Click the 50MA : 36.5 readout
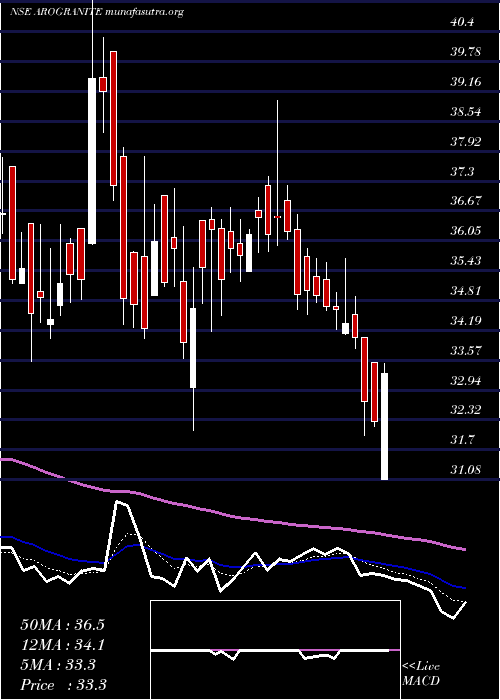The height and width of the screenshot is (700, 500). [x=62, y=625]
